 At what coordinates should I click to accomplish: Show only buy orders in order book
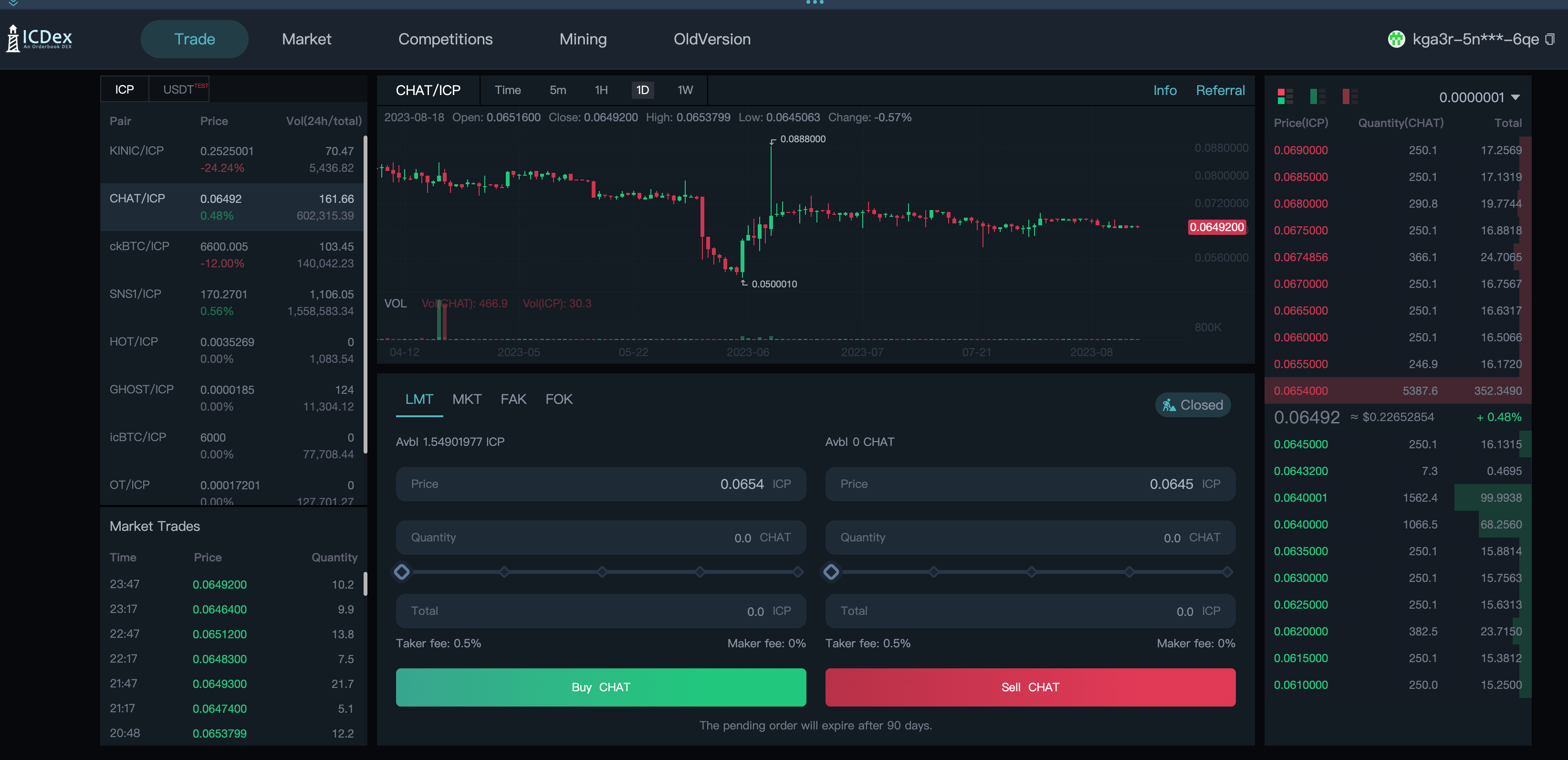(x=1318, y=96)
